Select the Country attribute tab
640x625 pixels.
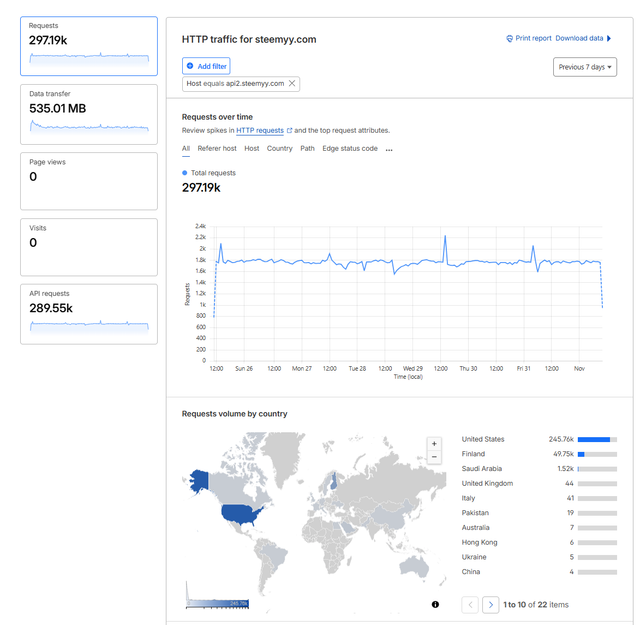[280, 148]
